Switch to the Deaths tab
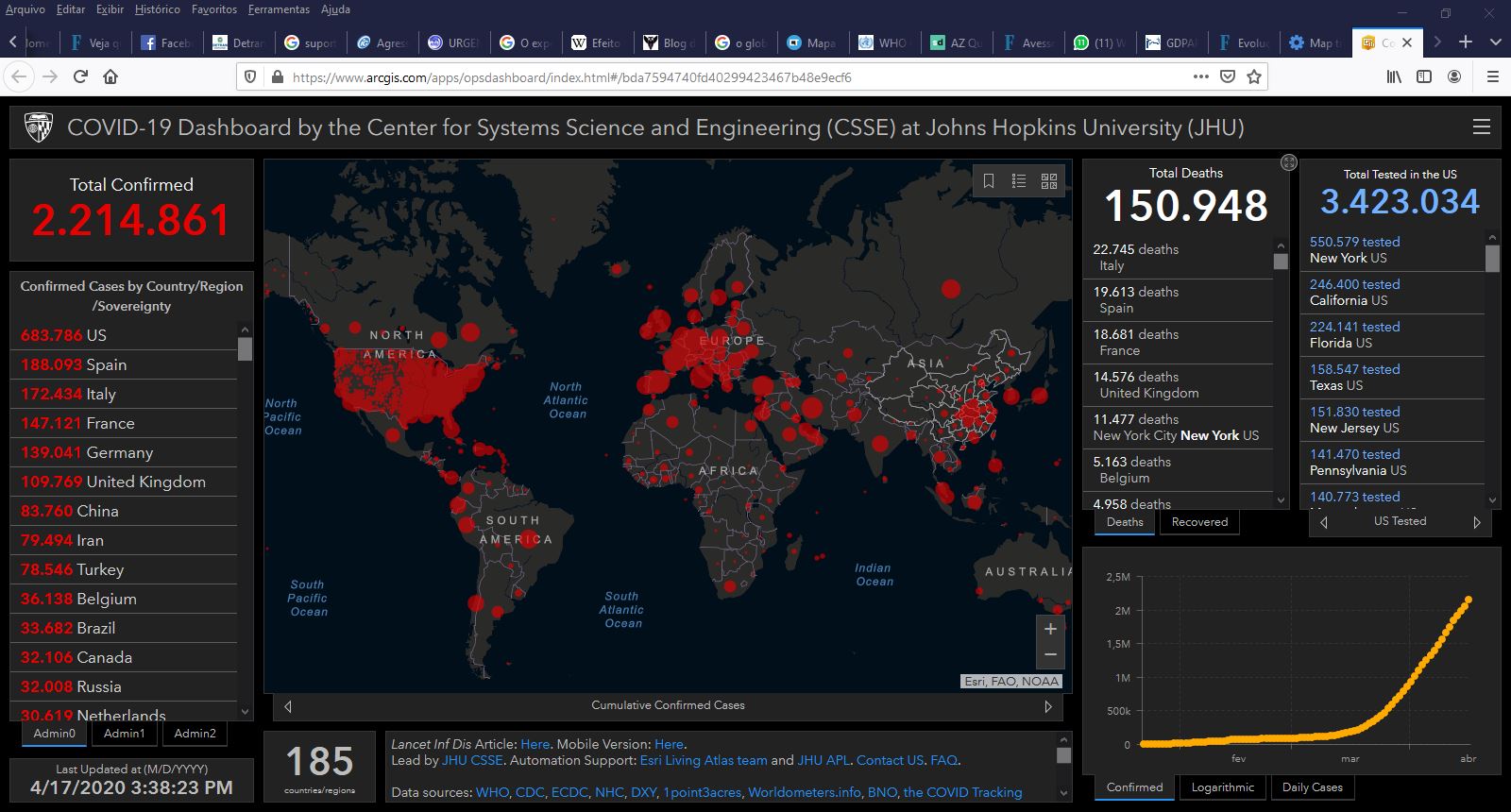This screenshot has height=812, width=1511. tap(1125, 522)
